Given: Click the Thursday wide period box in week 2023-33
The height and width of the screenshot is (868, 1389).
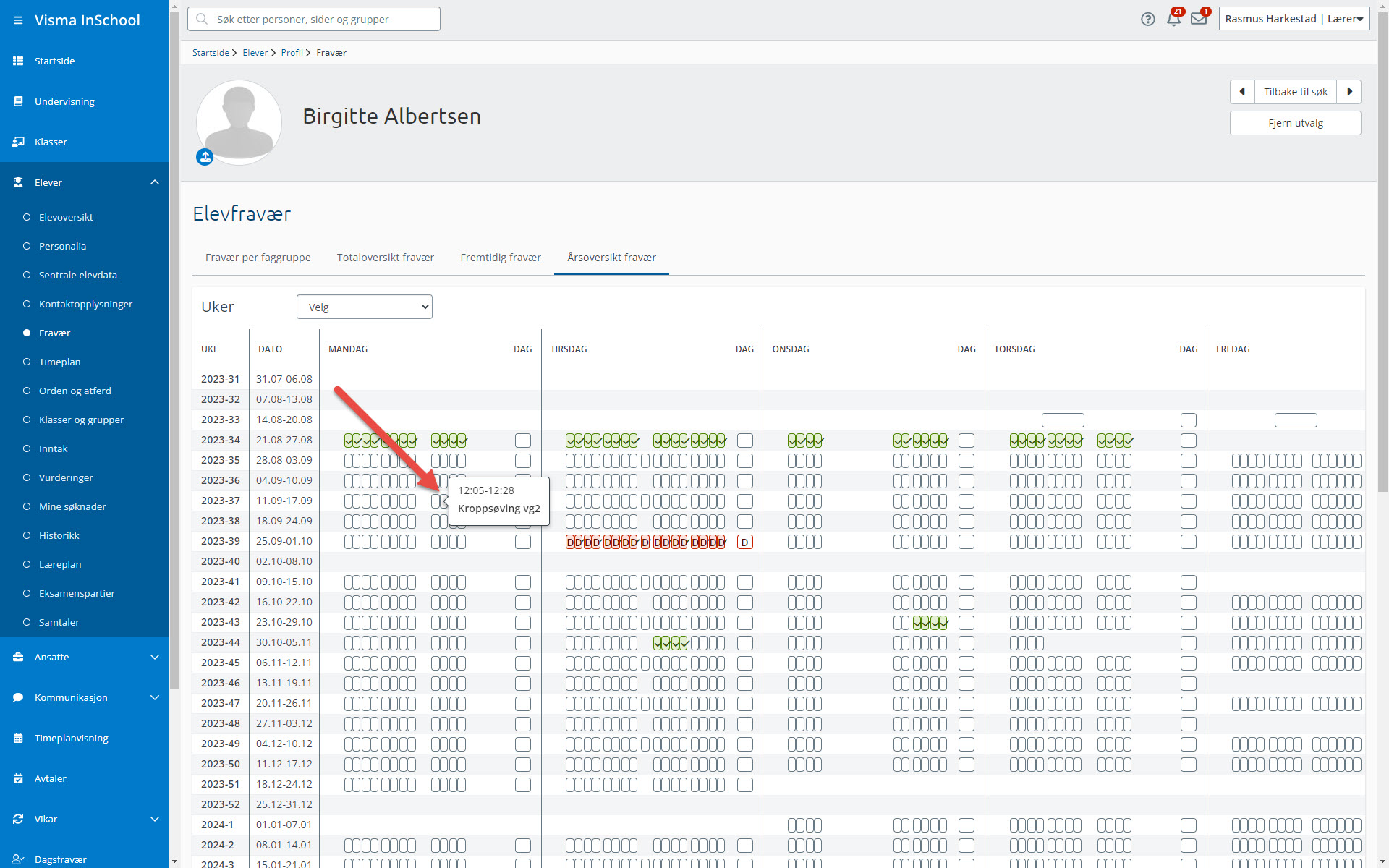Looking at the screenshot, I should coord(1063,420).
